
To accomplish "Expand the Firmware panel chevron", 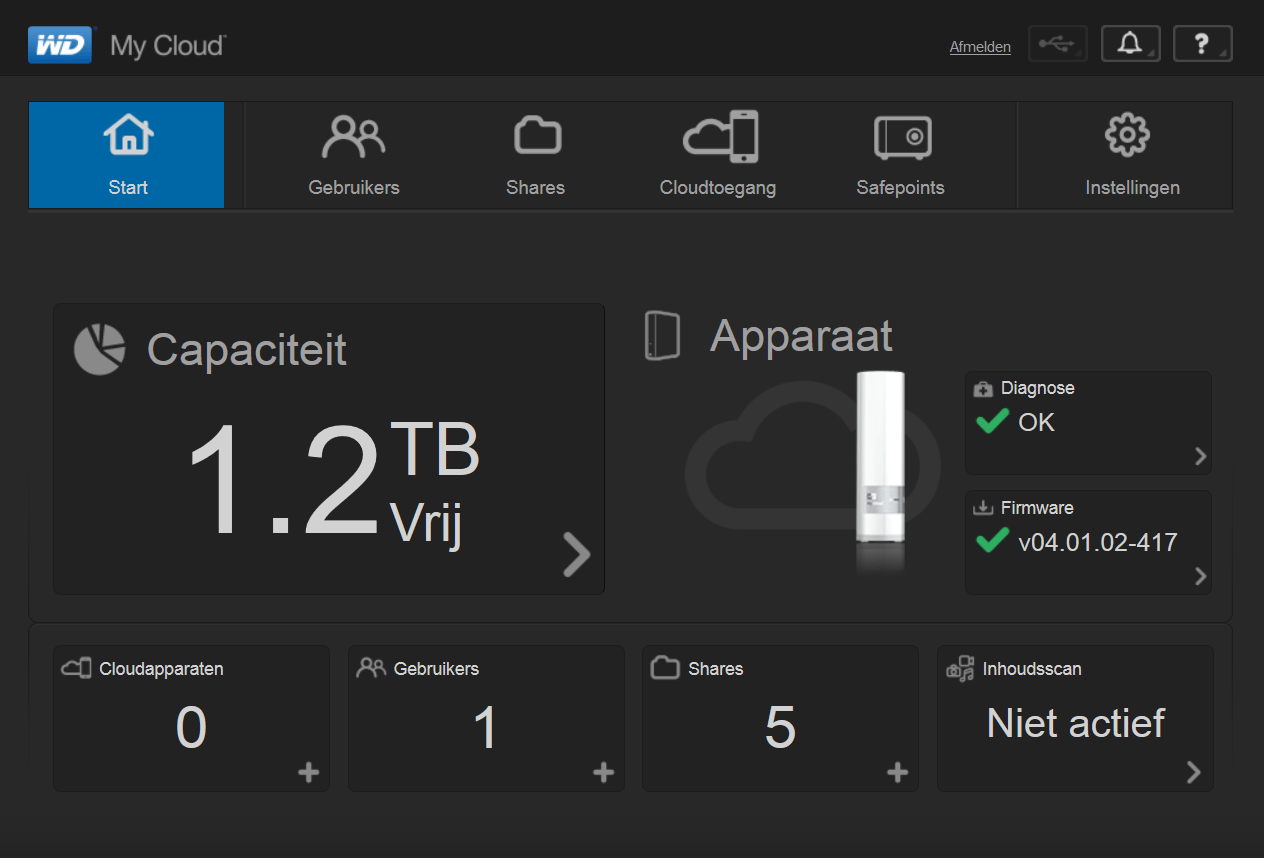I will [x=1200, y=576].
